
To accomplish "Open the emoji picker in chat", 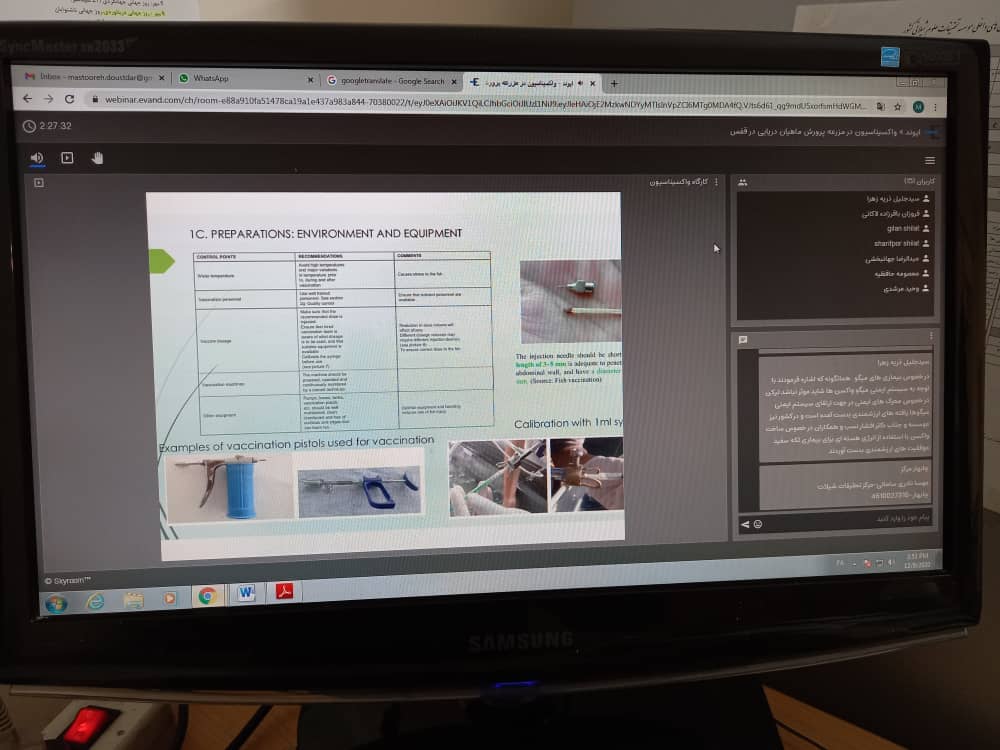I will click(x=757, y=524).
